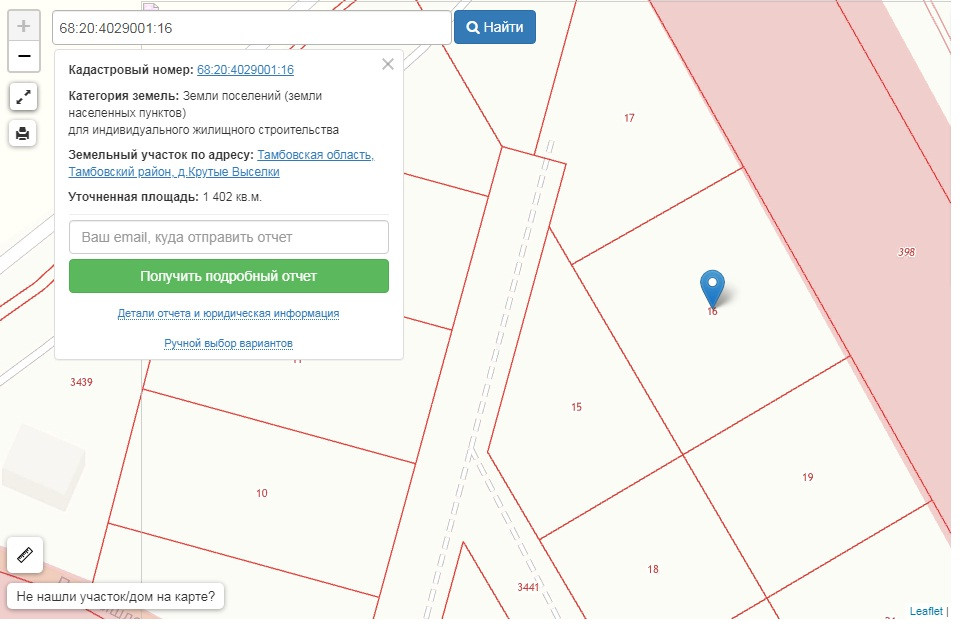960x644 pixels.
Task: Select Ручной выбор вариантов link
Action: tap(229, 344)
